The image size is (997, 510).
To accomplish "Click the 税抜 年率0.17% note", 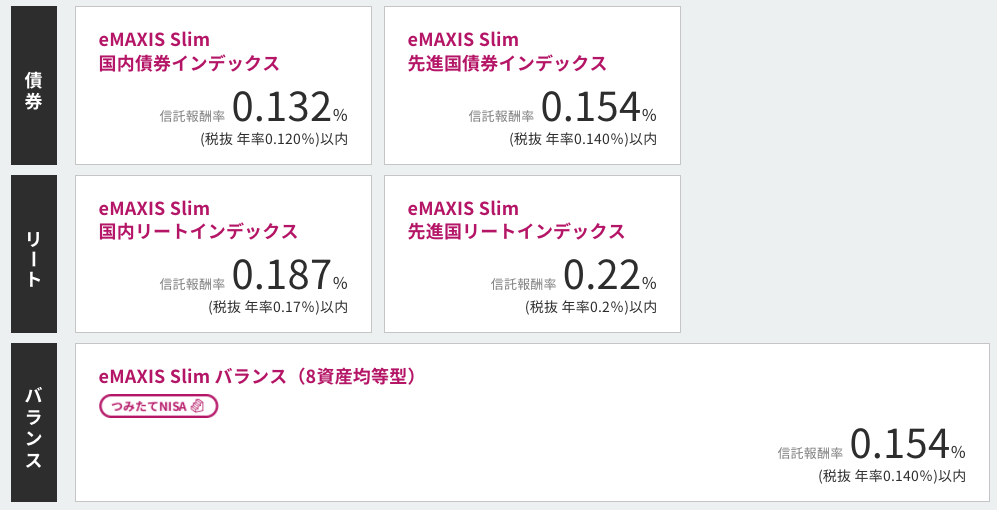I will pyautogui.click(x=278, y=307).
